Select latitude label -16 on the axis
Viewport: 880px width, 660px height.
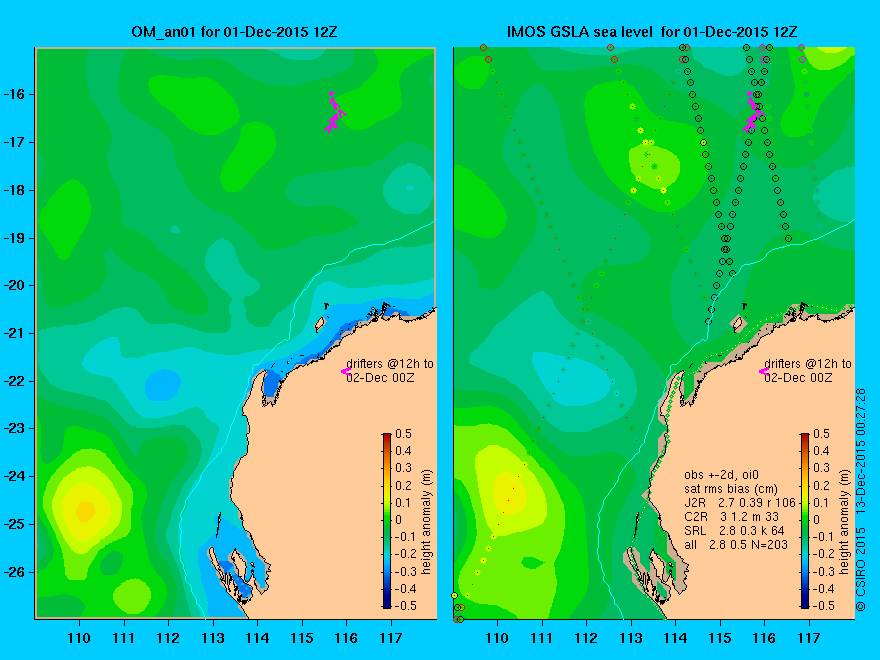pyautogui.click(x=15, y=94)
